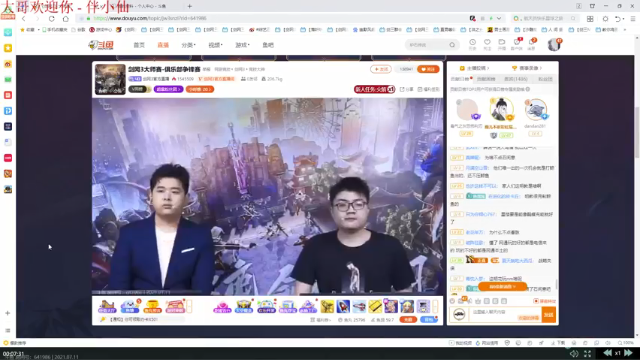Select the rocket gift icon
Screen dimensions: 640x360
[x=343, y=306]
